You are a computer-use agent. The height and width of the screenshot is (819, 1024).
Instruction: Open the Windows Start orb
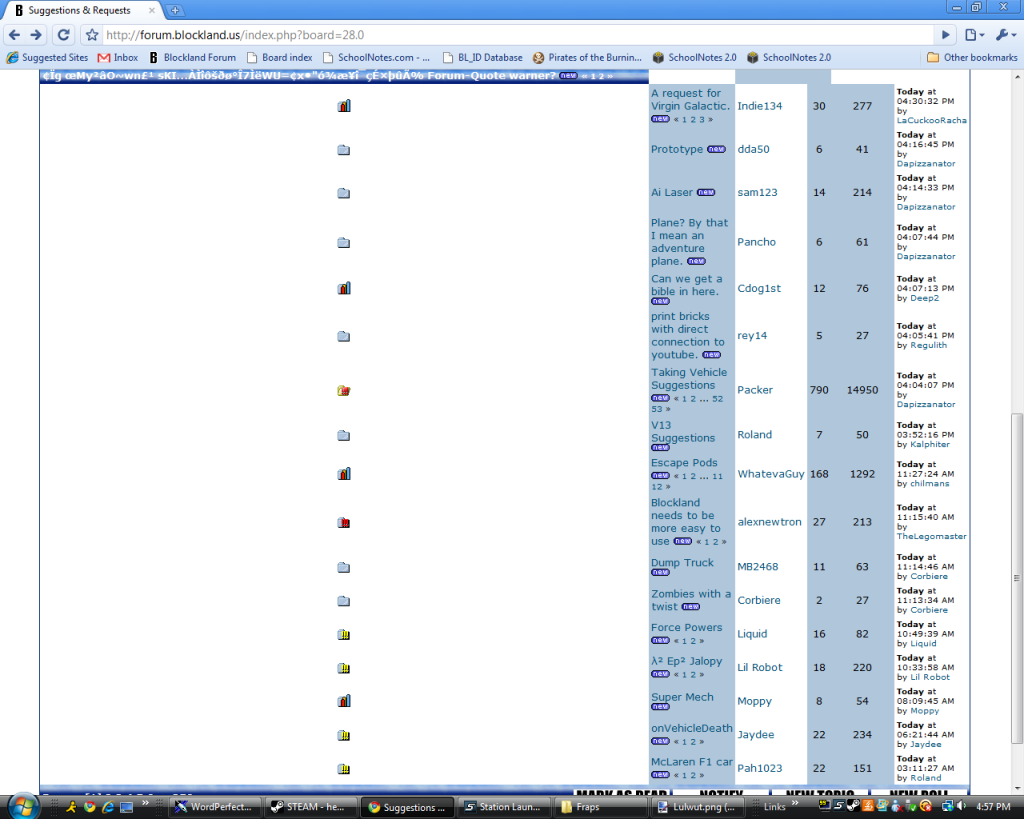point(24,806)
